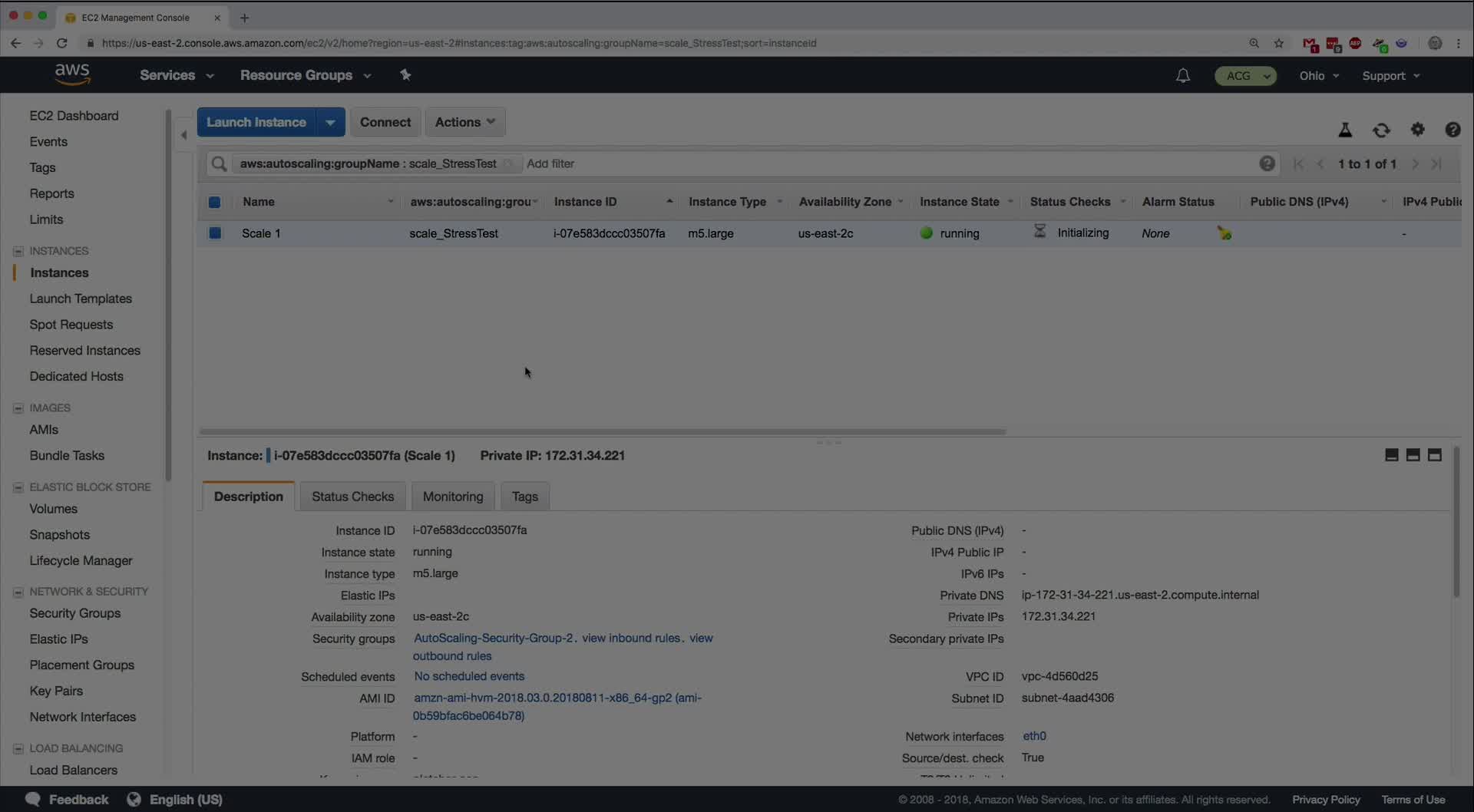This screenshot has height=812, width=1474.
Task: Refresh the instances list
Action: pyautogui.click(x=1381, y=130)
